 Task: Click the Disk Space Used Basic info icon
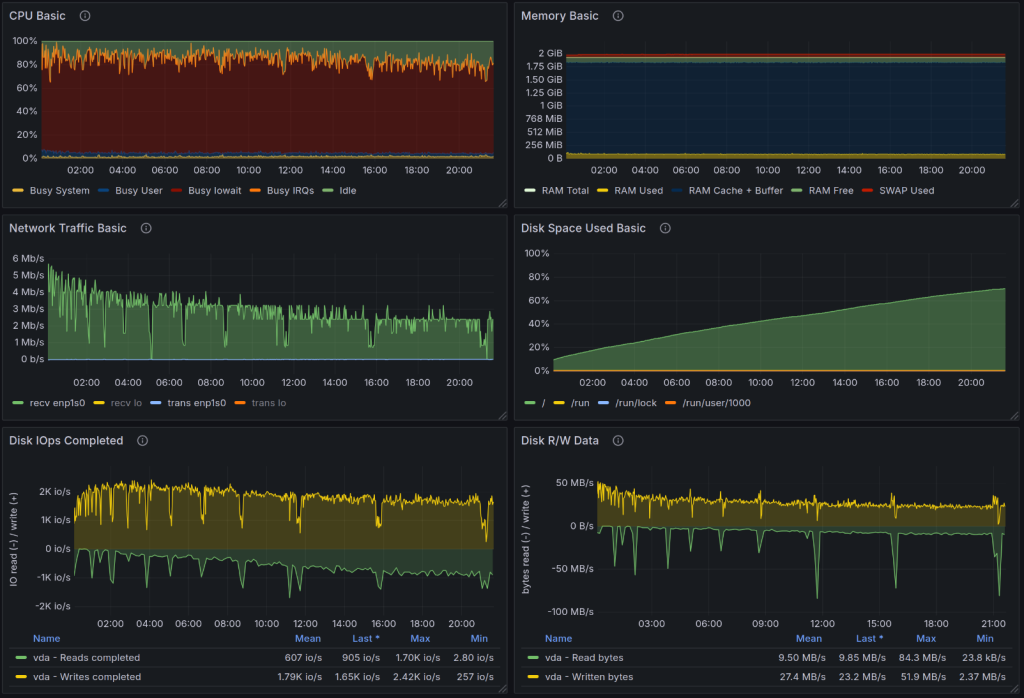pyautogui.click(x=665, y=228)
